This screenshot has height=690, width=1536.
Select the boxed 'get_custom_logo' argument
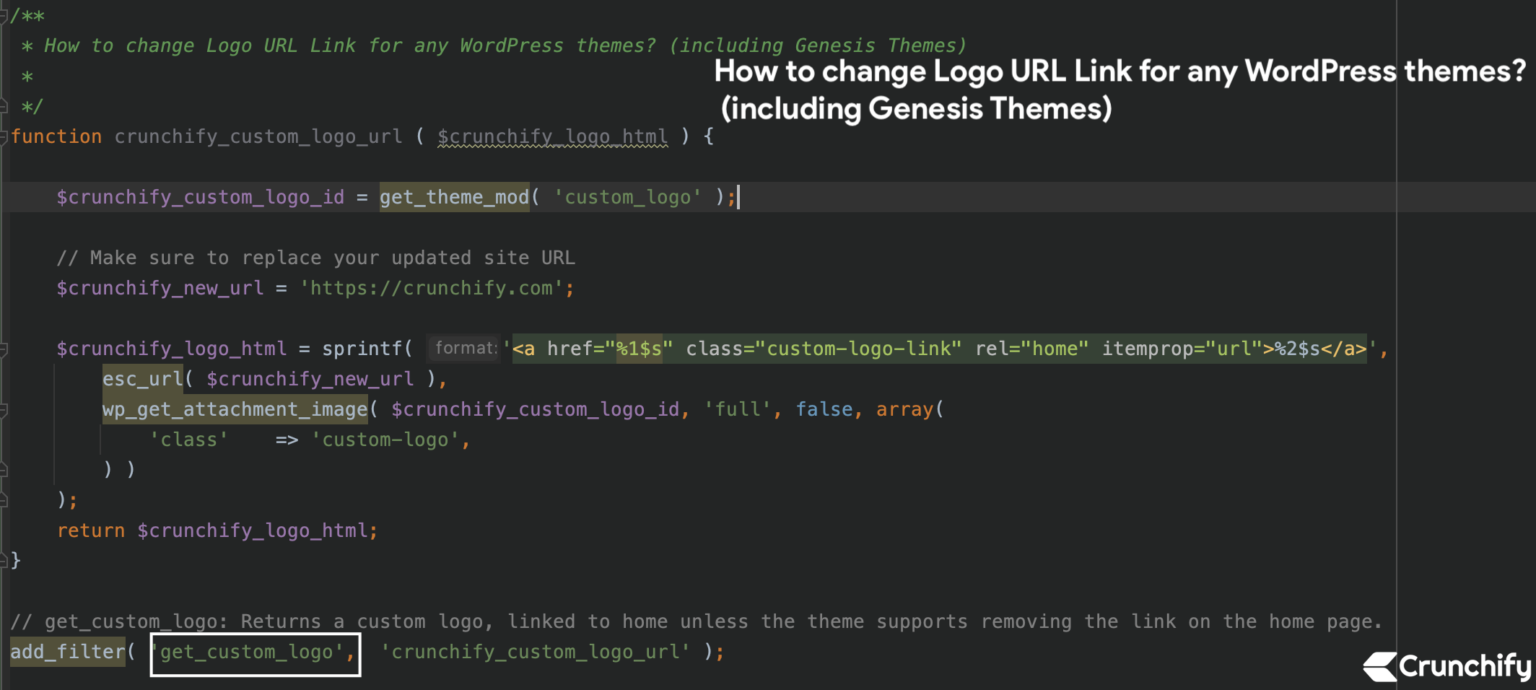pyautogui.click(x=253, y=651)
